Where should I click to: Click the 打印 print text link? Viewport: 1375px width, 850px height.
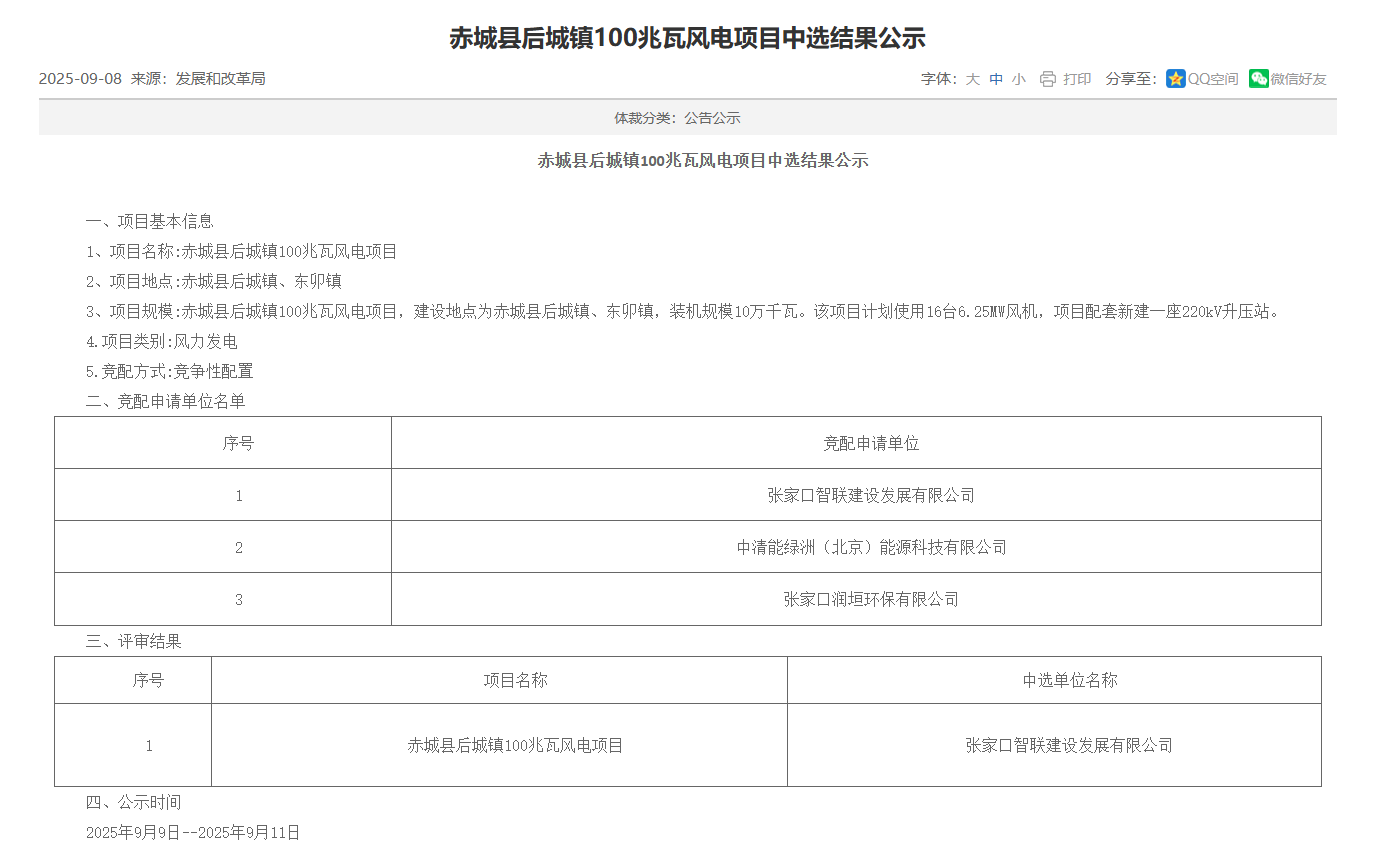point(1077,79)
